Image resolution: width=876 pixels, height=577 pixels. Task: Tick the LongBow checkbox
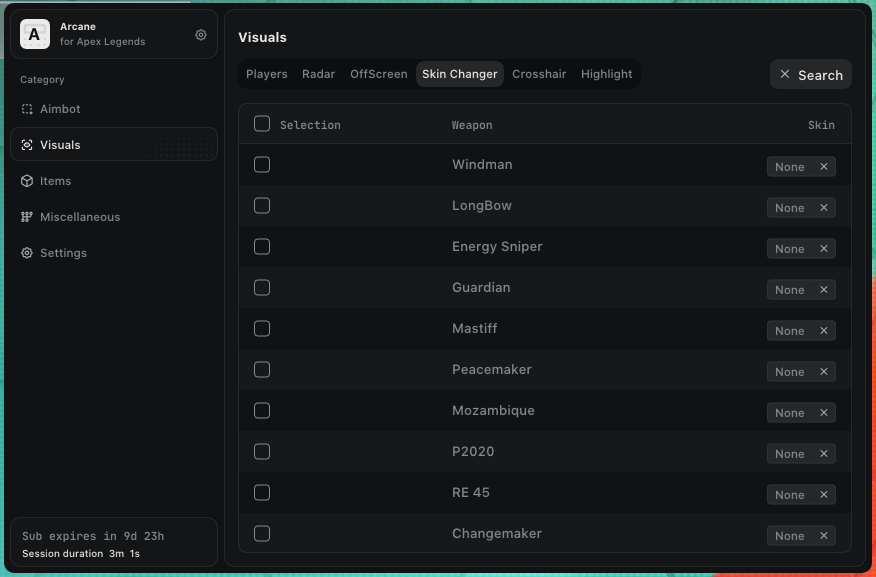(262, 206)
